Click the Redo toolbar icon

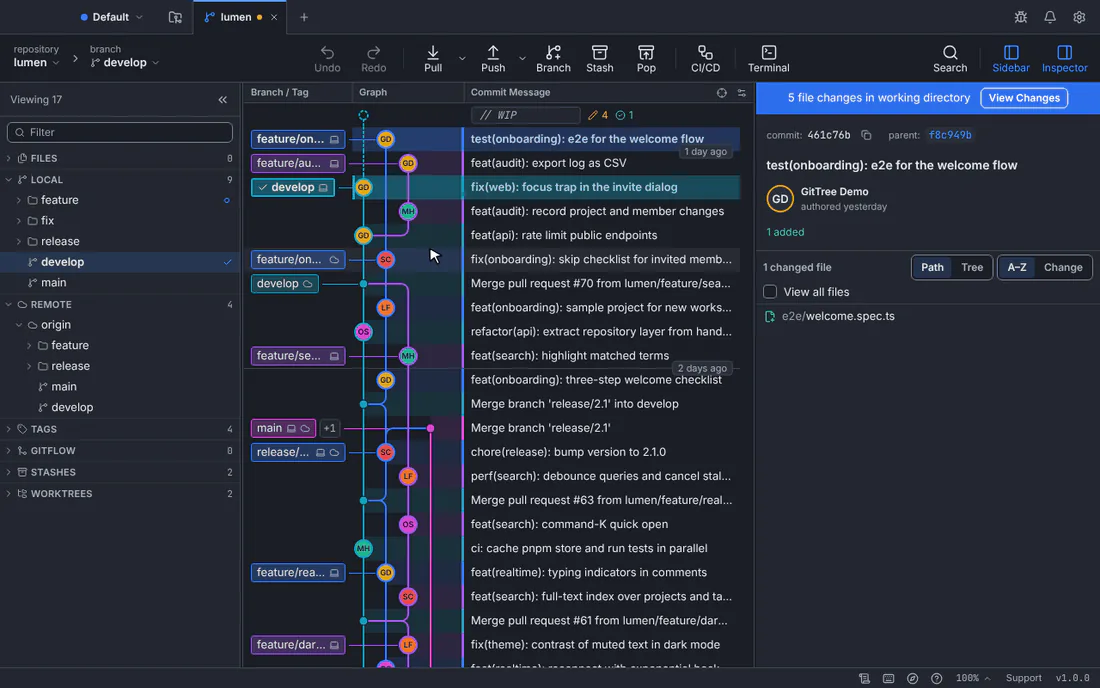(x=373, y=59)
